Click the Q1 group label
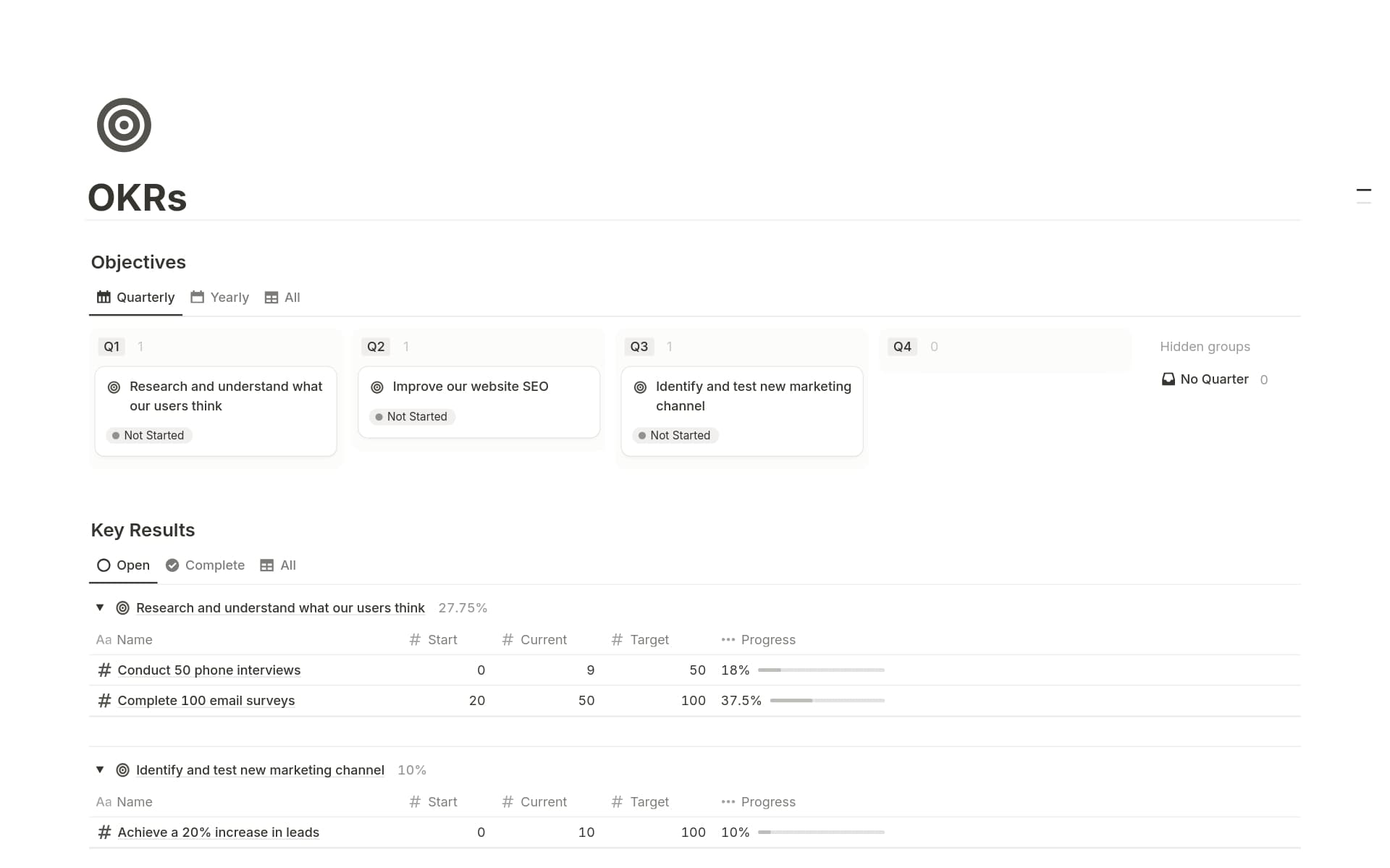This screenshot has width=1390, height=868. 111,347
